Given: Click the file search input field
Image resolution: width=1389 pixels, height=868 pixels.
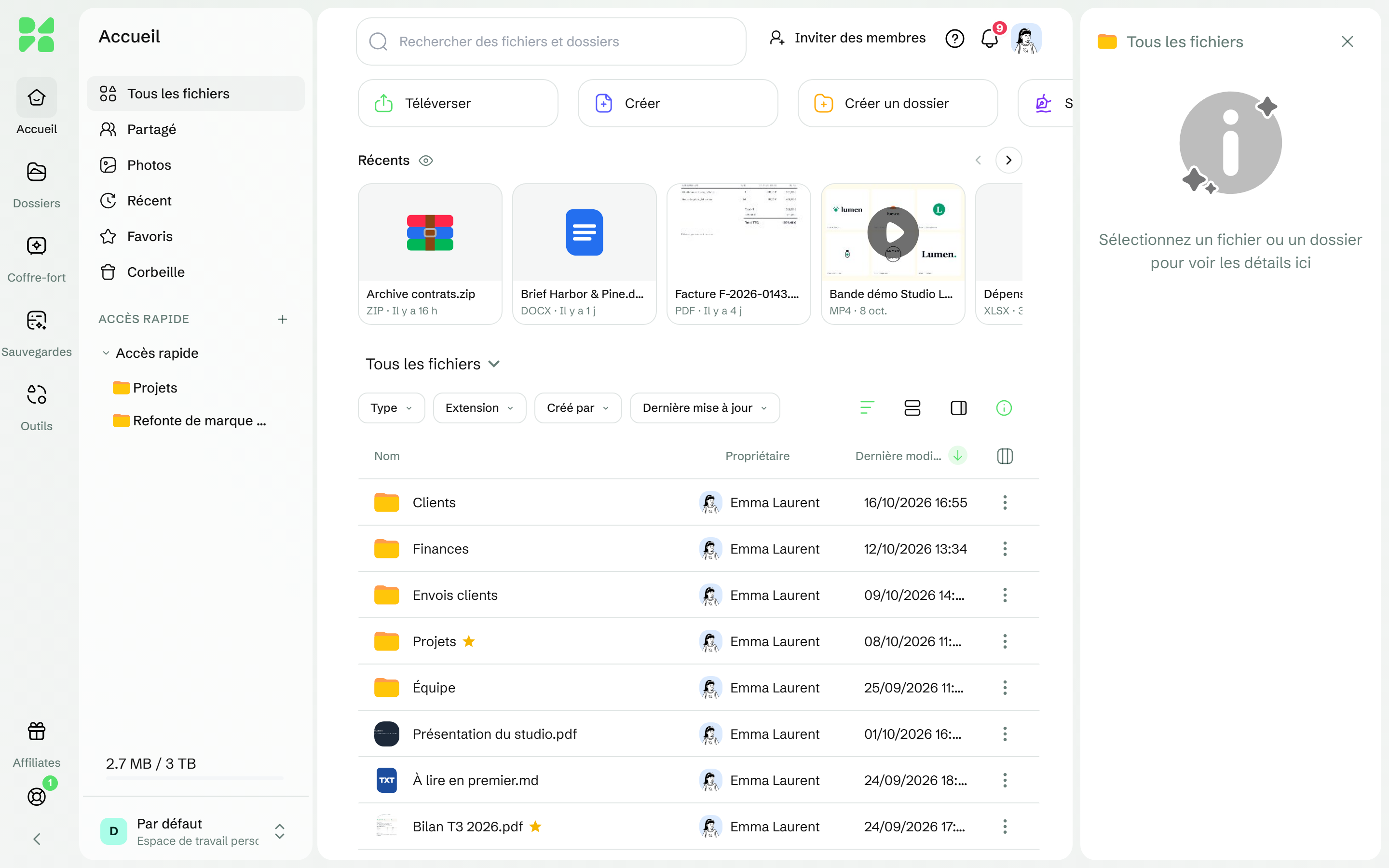Looking at the screenshot, I should 551,41.
